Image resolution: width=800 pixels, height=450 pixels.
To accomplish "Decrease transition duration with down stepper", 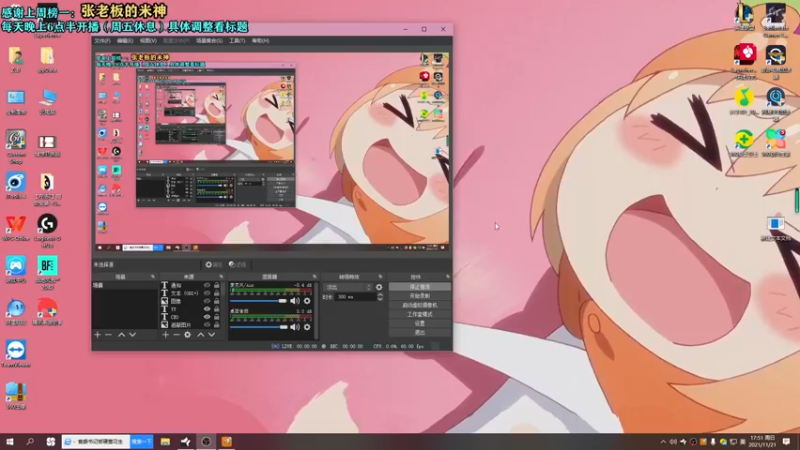I will tap(380, 298).
